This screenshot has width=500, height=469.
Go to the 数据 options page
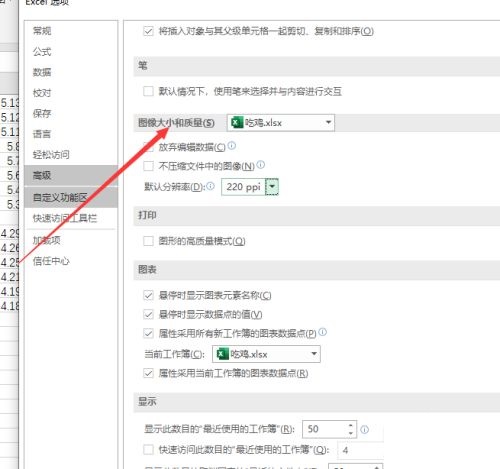[x=42, y=72]
